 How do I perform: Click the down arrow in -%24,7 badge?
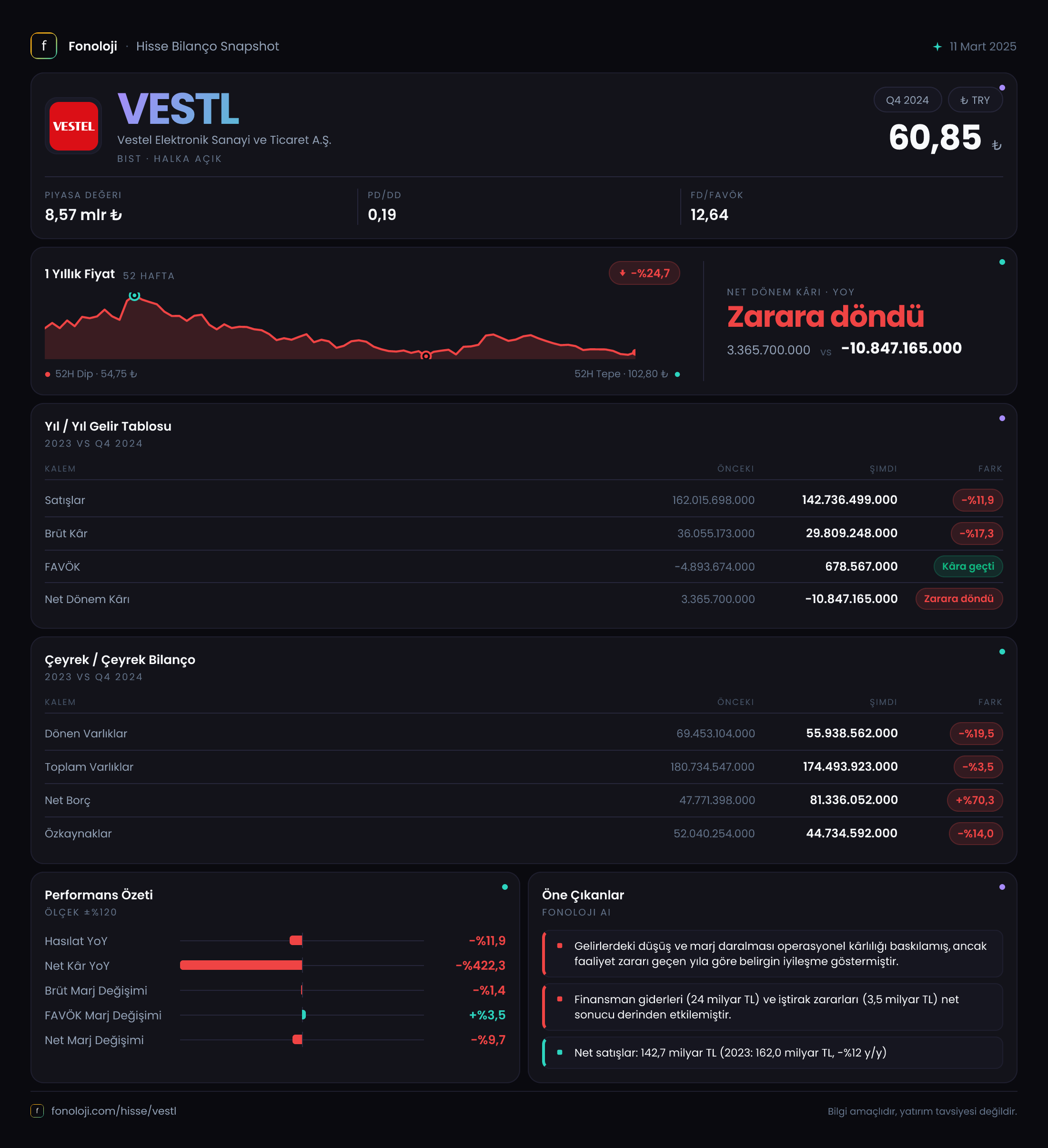(623, 273)
